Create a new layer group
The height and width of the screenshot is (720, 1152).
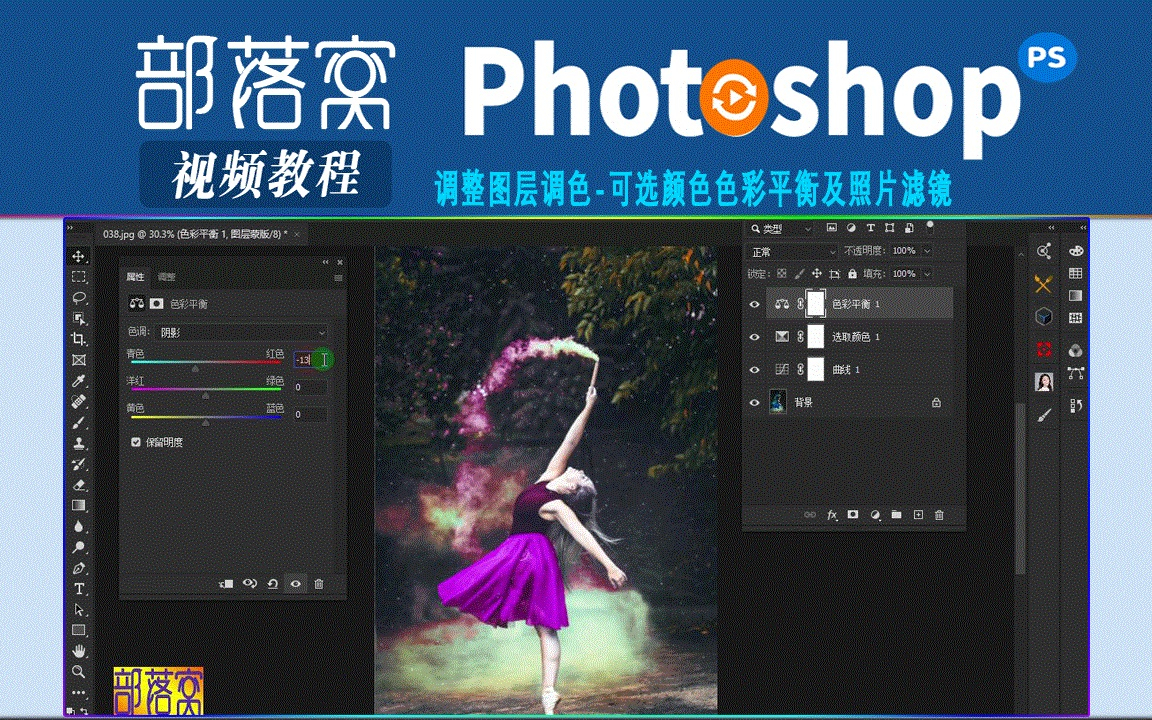(x=896, y=515)
